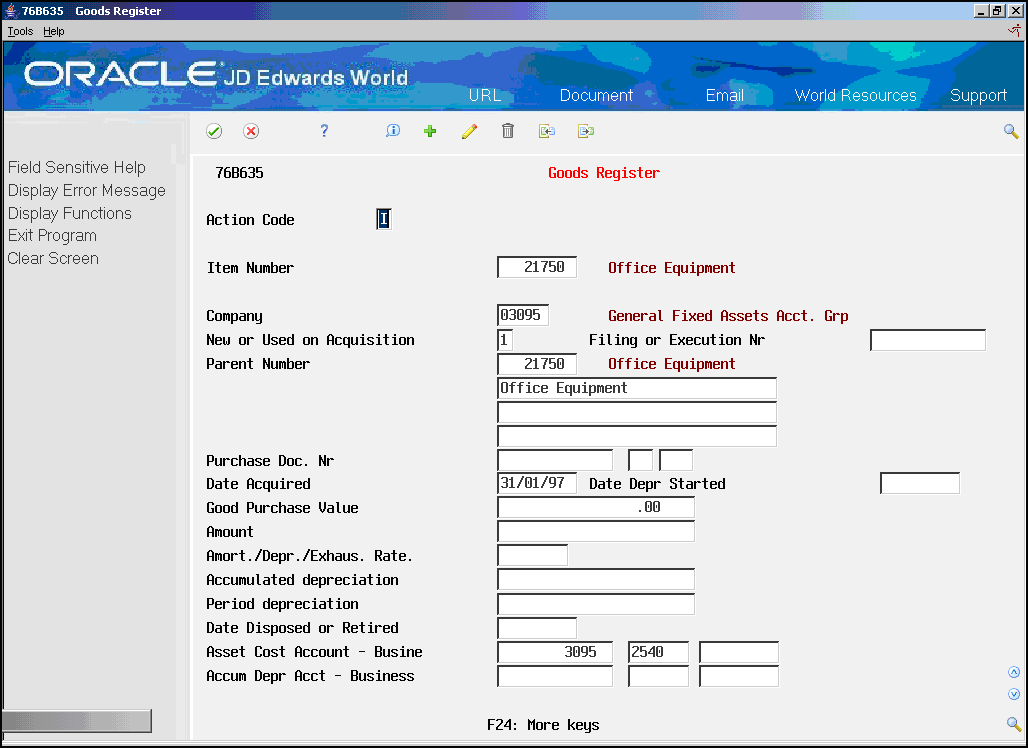Click the Date Acquired field

[537, 484]
